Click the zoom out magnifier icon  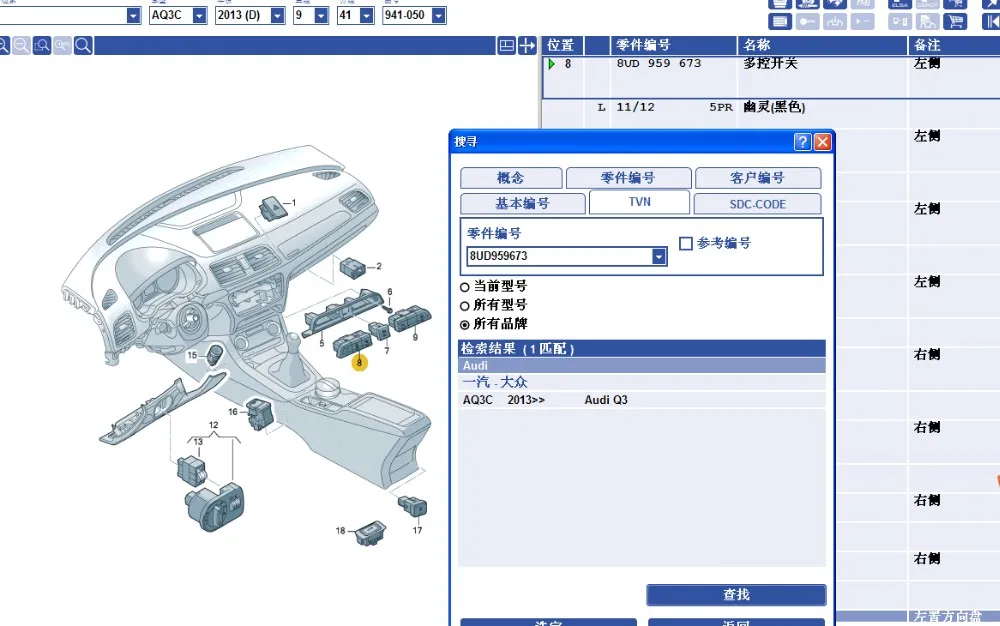coord(21,45)
